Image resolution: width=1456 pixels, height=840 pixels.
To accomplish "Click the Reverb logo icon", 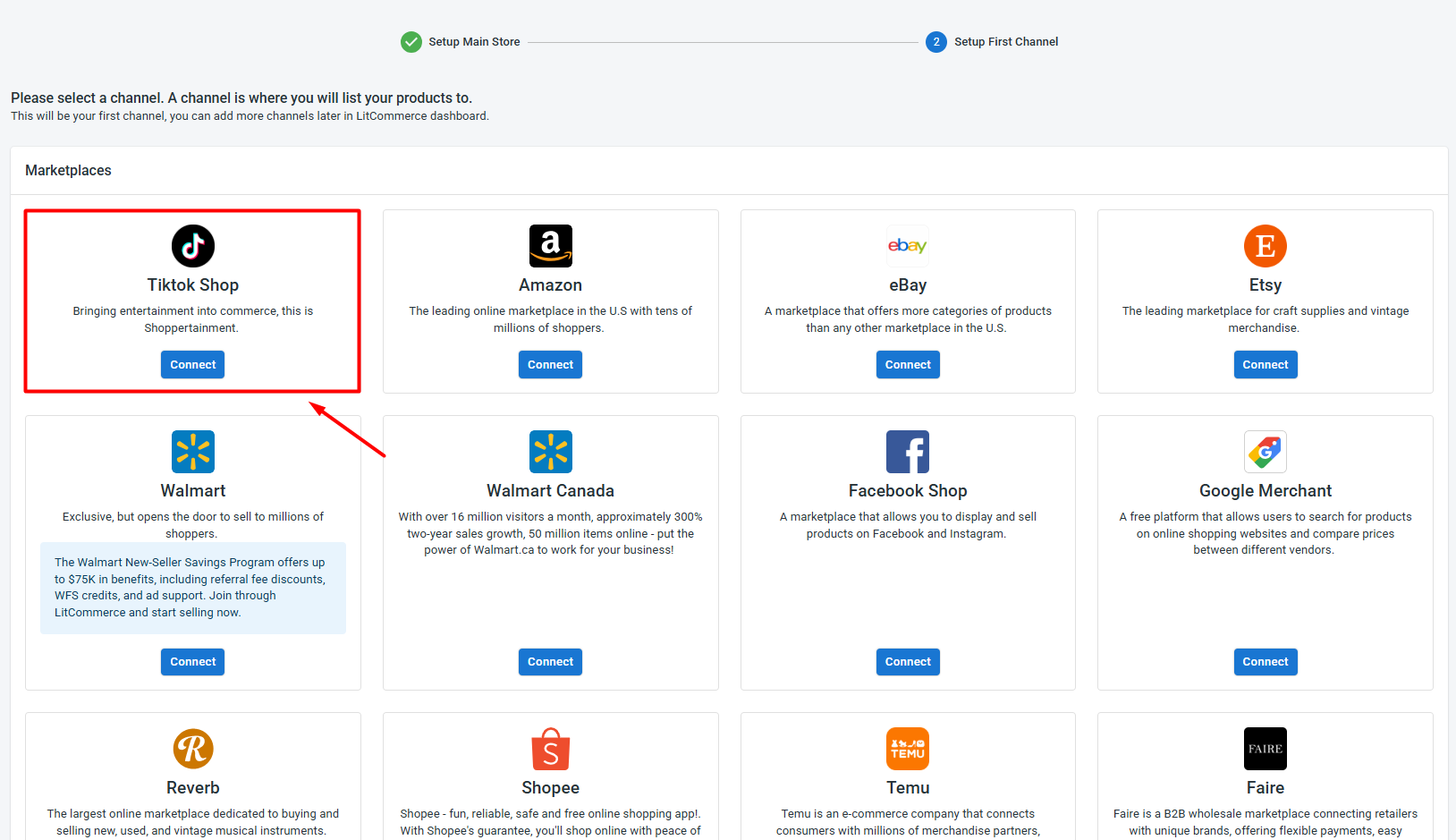I will [193, 749].
